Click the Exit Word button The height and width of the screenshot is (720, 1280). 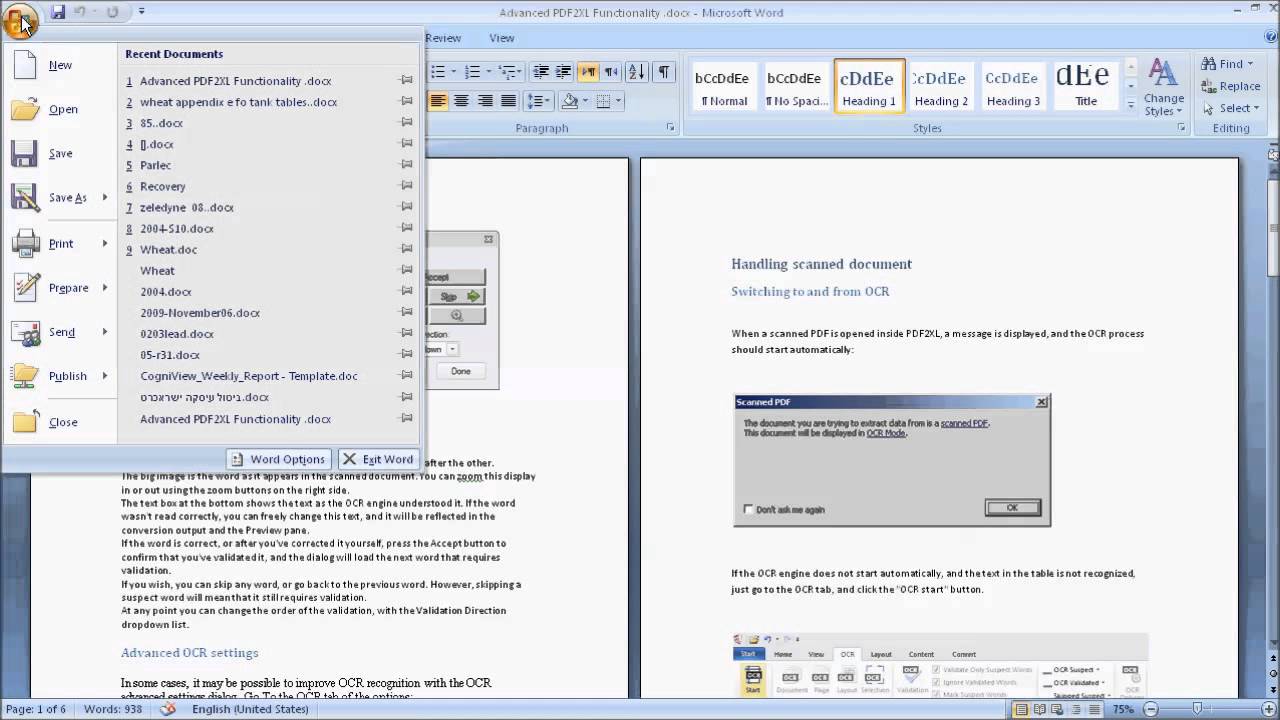point(378,459)
